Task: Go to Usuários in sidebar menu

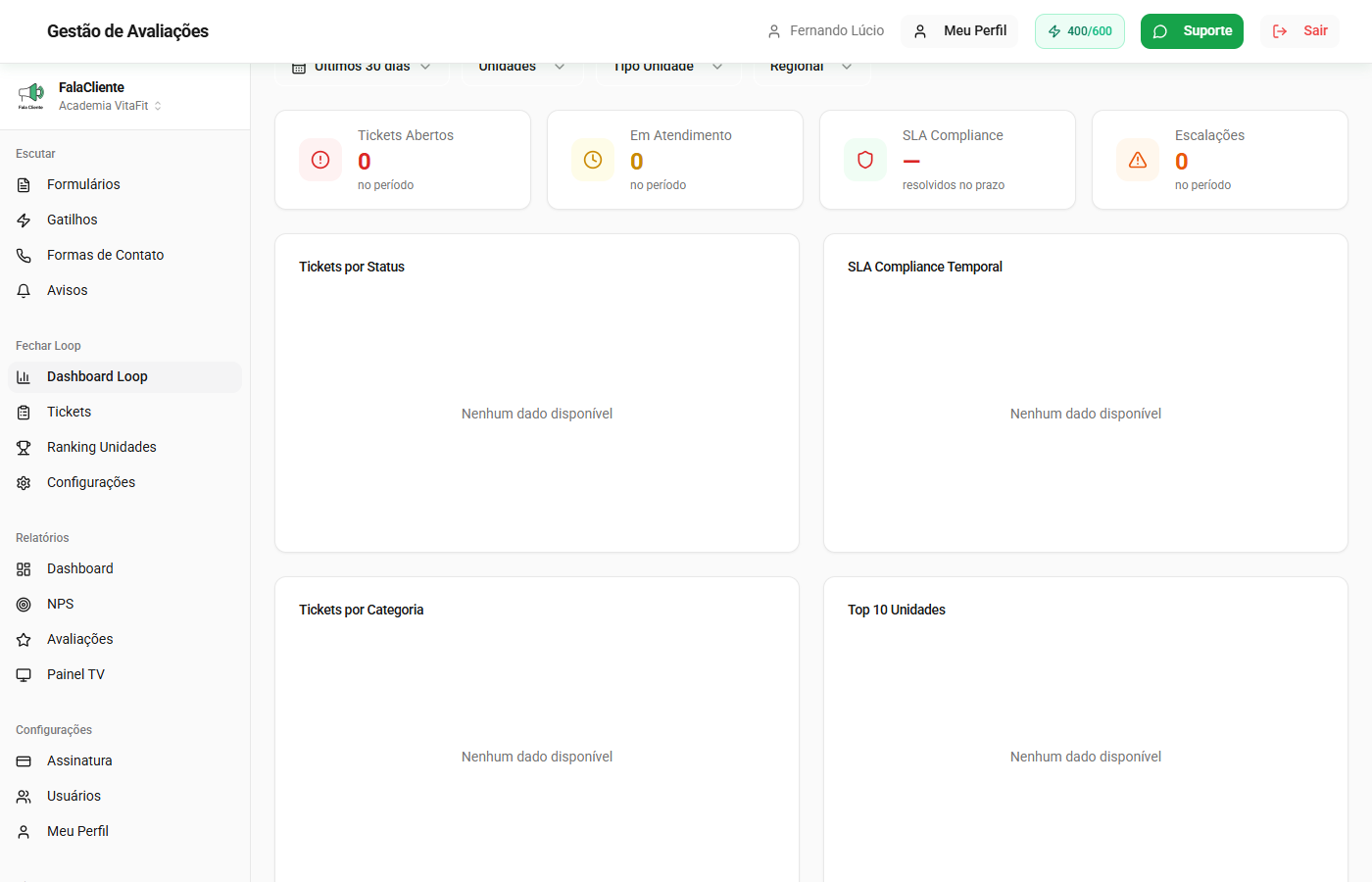Action: point(73,797)
